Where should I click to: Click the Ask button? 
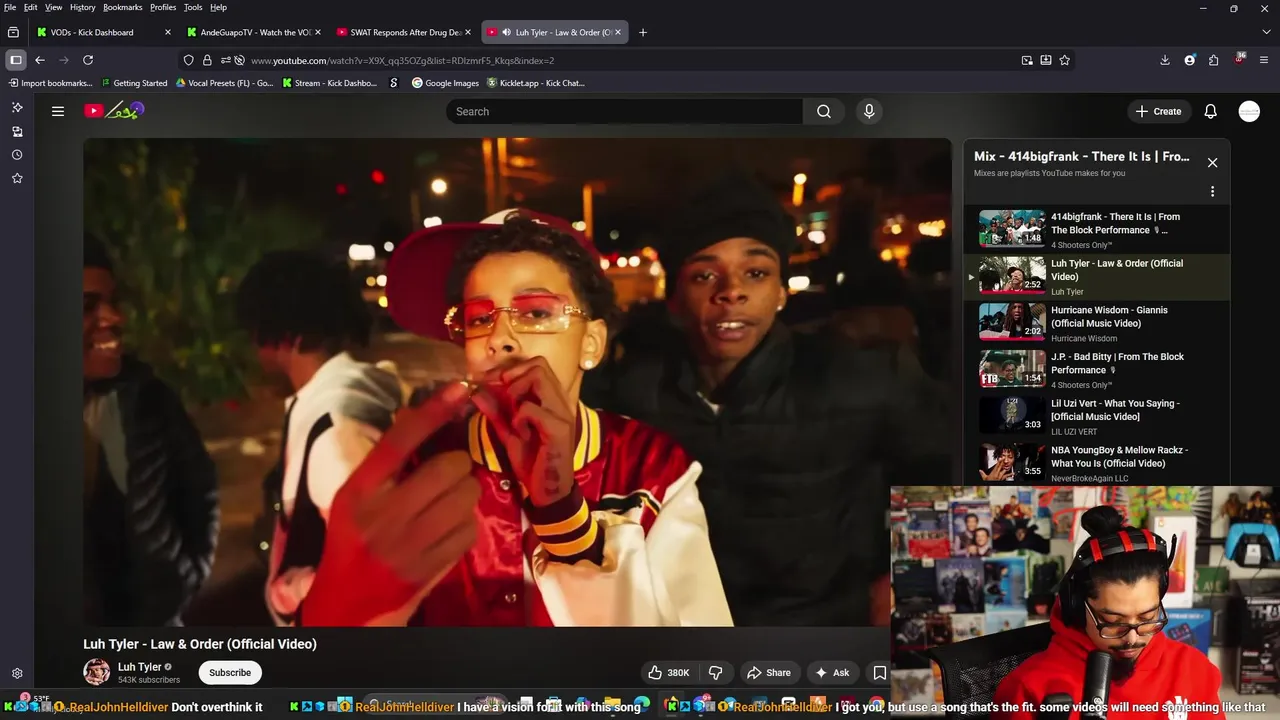coord(833,673)
